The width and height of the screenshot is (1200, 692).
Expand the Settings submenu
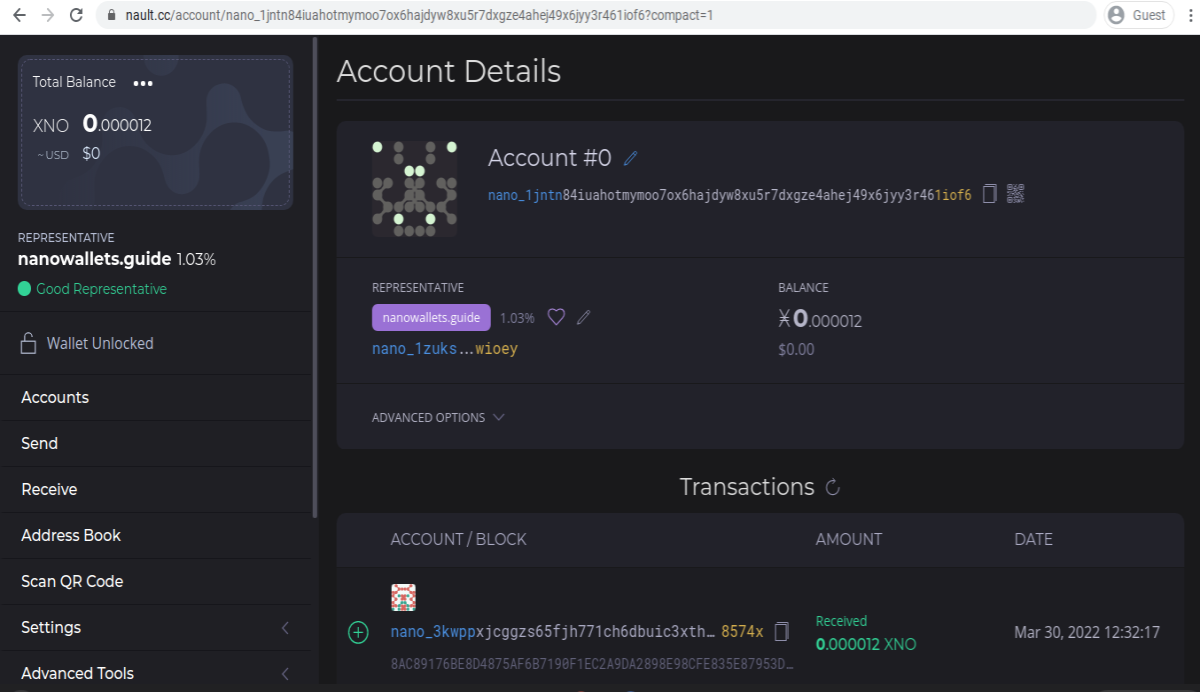click(156, 628)
